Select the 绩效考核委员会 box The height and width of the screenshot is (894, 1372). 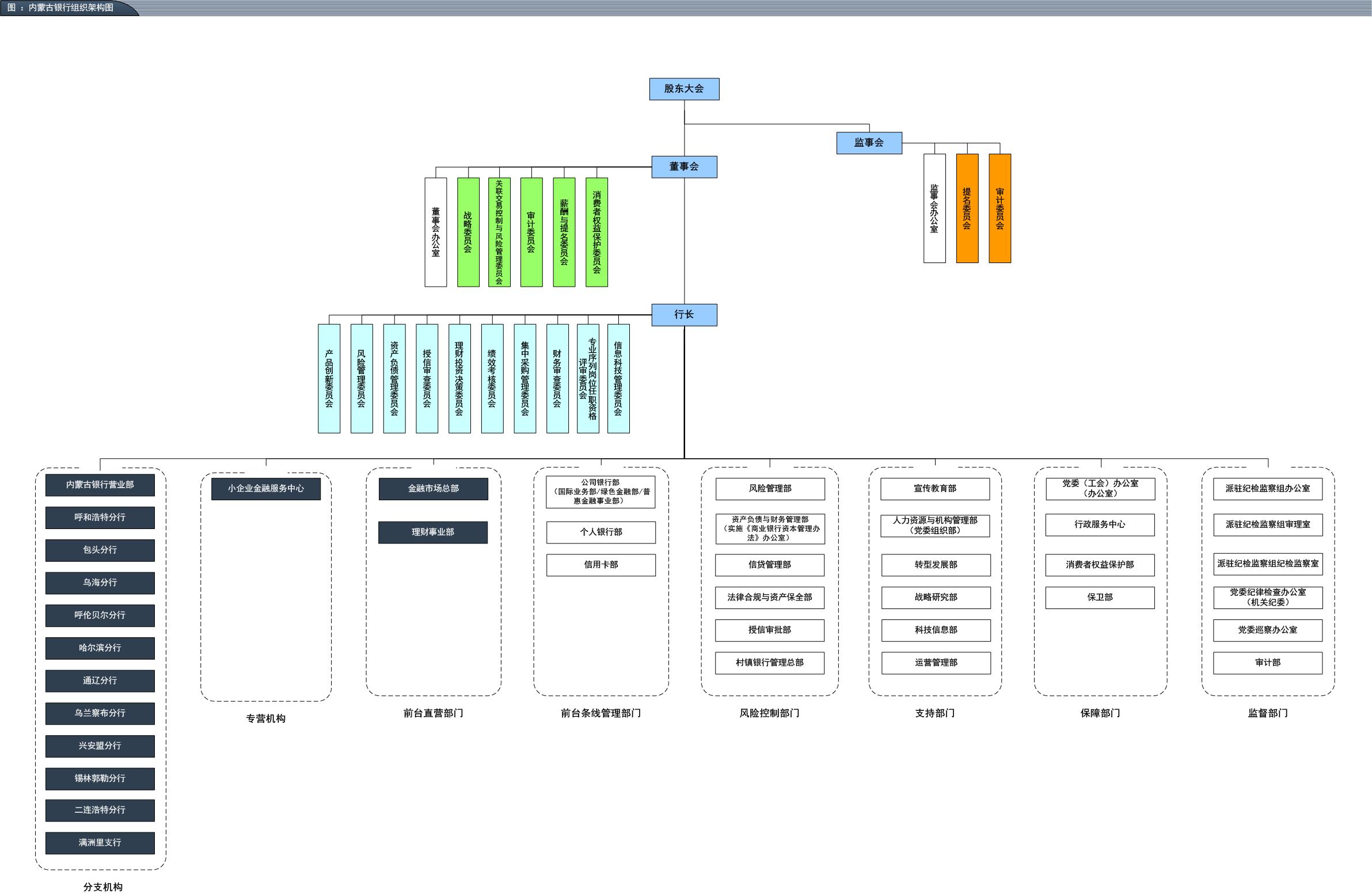[x=492, y=379]
